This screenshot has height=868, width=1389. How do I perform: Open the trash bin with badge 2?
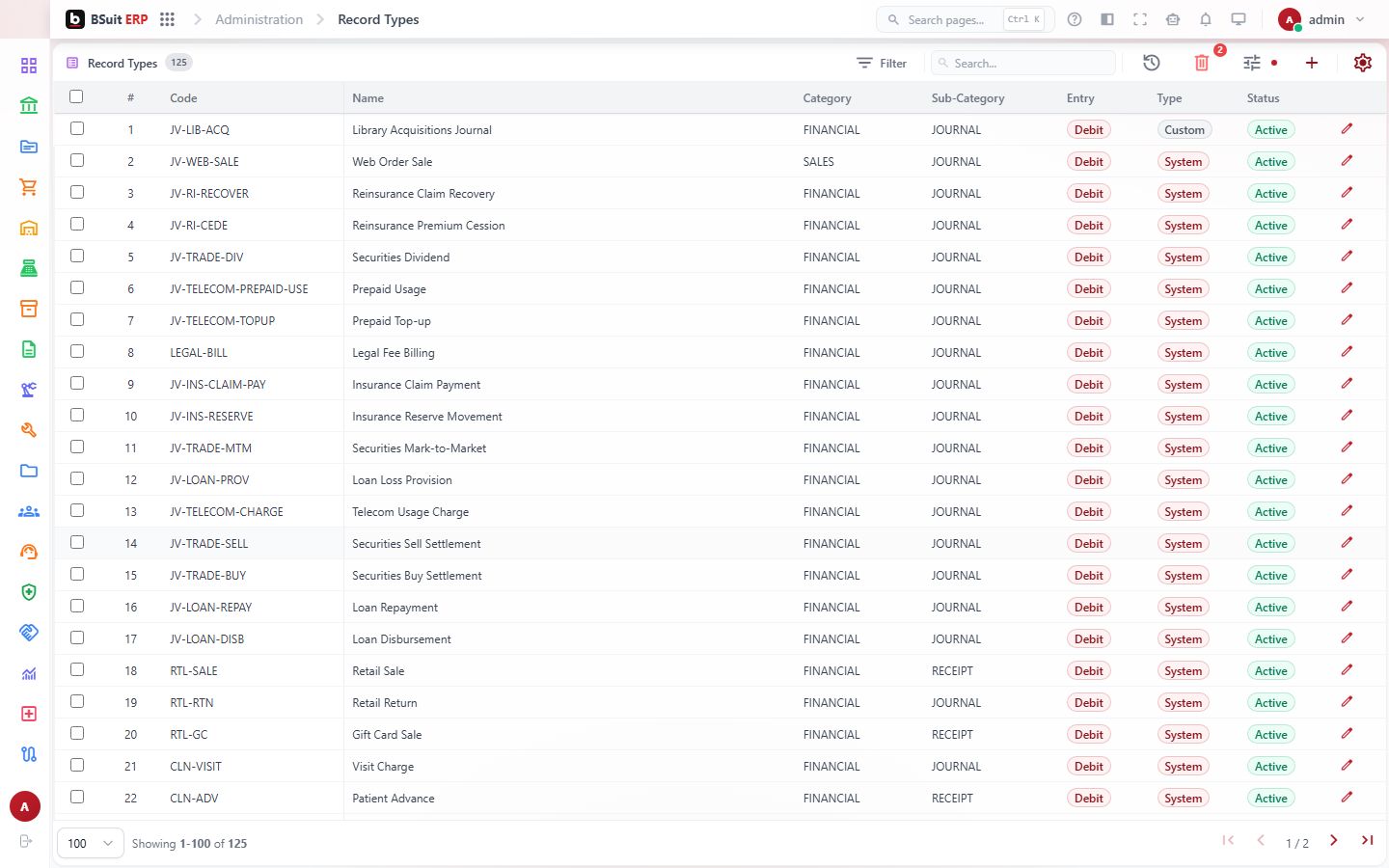tap(1202, 63)
